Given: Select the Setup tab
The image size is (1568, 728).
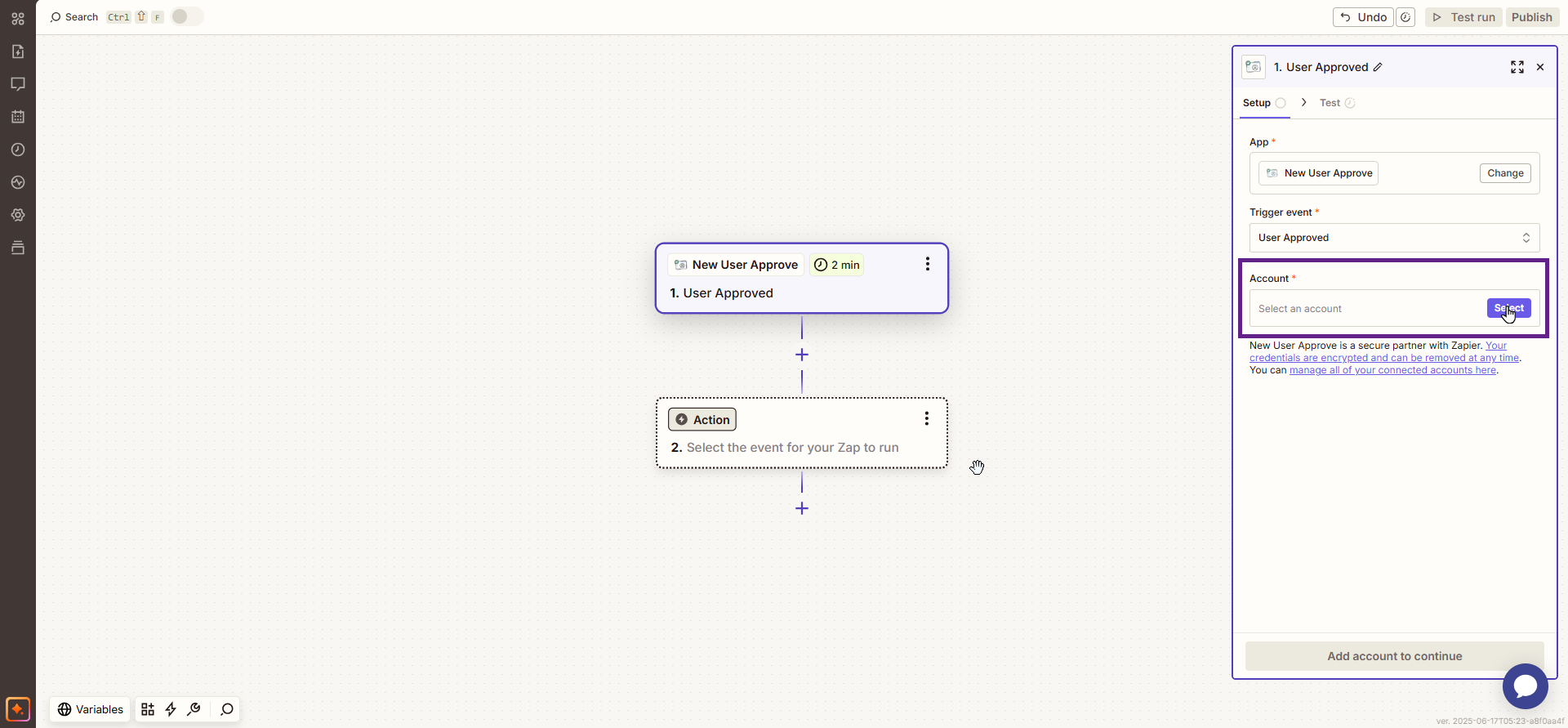Looking at the screenshot, I should click(x=1256, y=103).
